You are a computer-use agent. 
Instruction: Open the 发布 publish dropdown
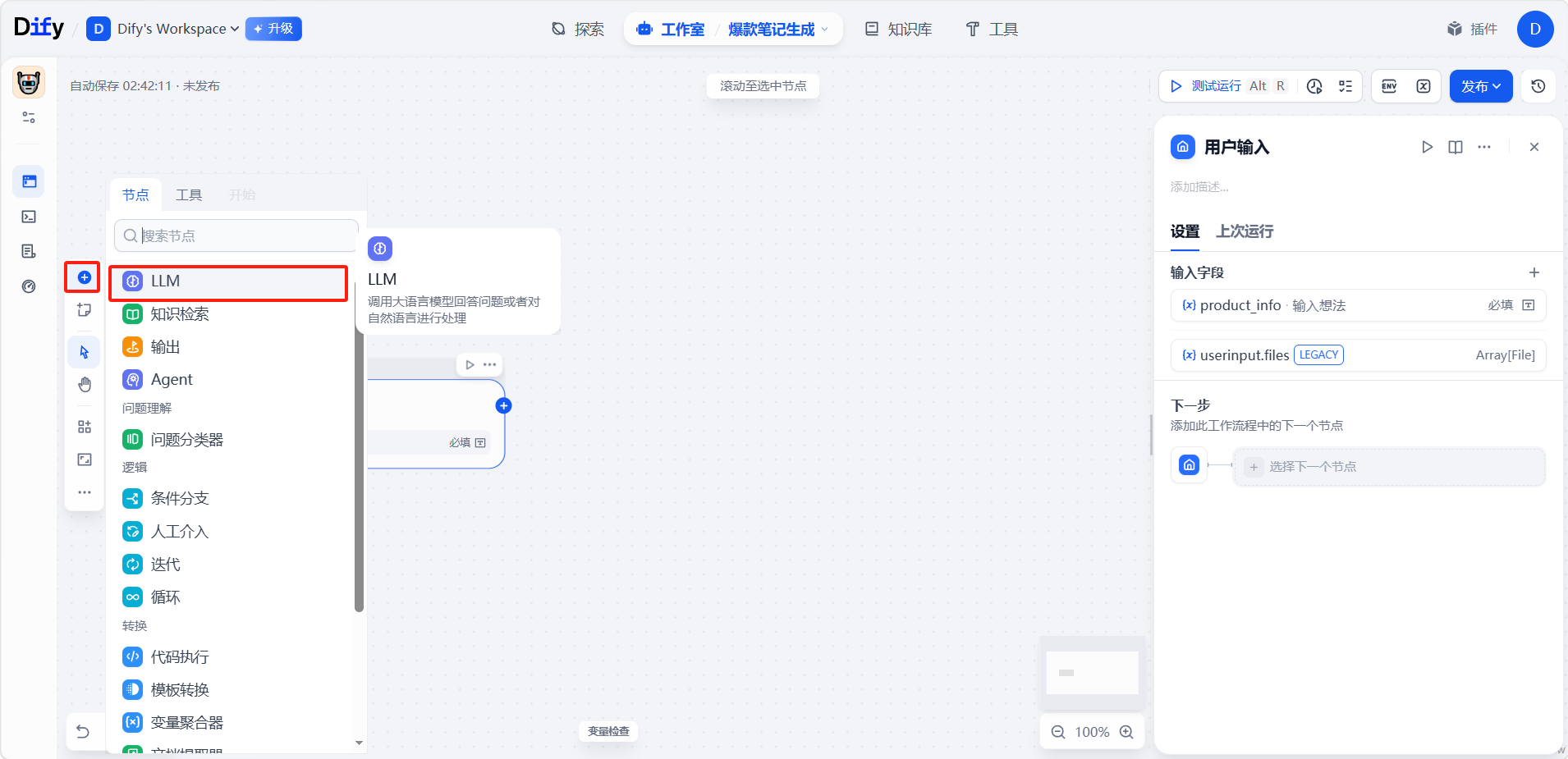tap(1480, 86)
